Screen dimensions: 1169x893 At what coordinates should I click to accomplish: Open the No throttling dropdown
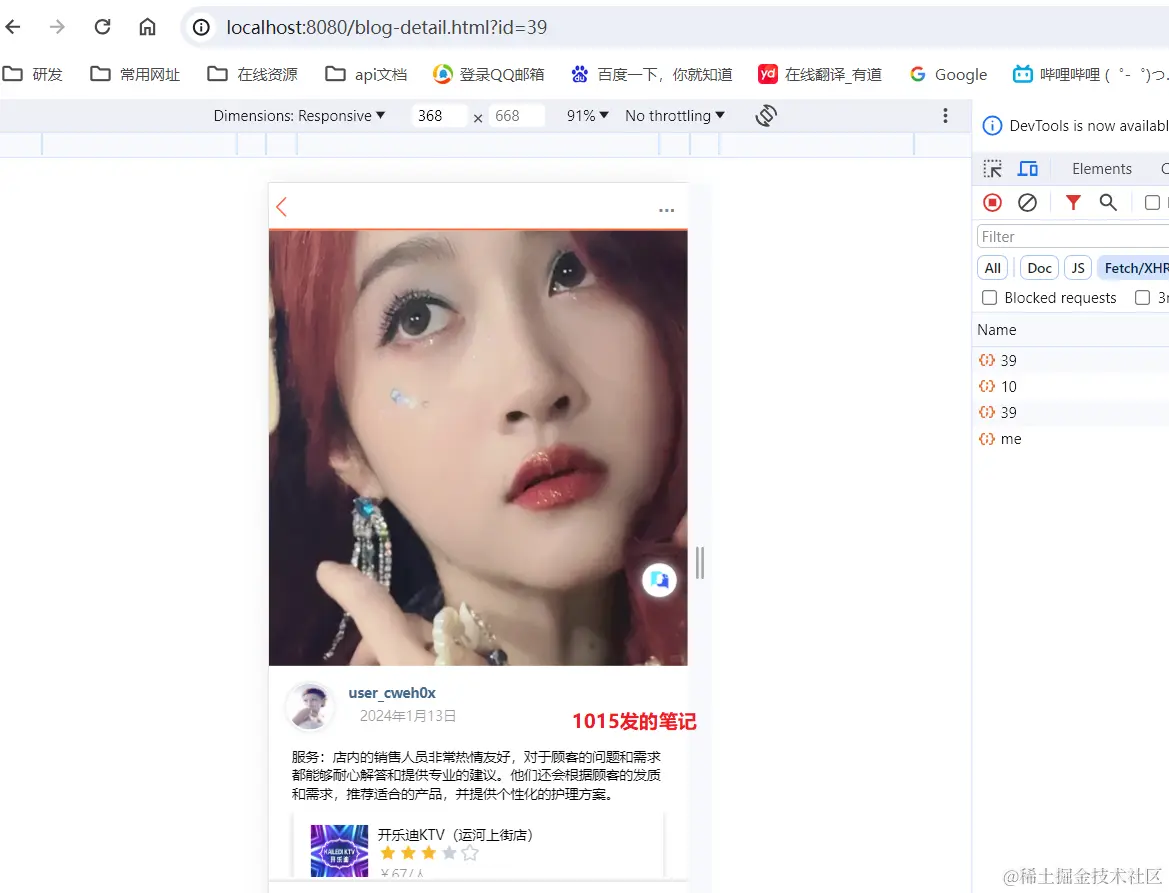click(x=675, y=116)
